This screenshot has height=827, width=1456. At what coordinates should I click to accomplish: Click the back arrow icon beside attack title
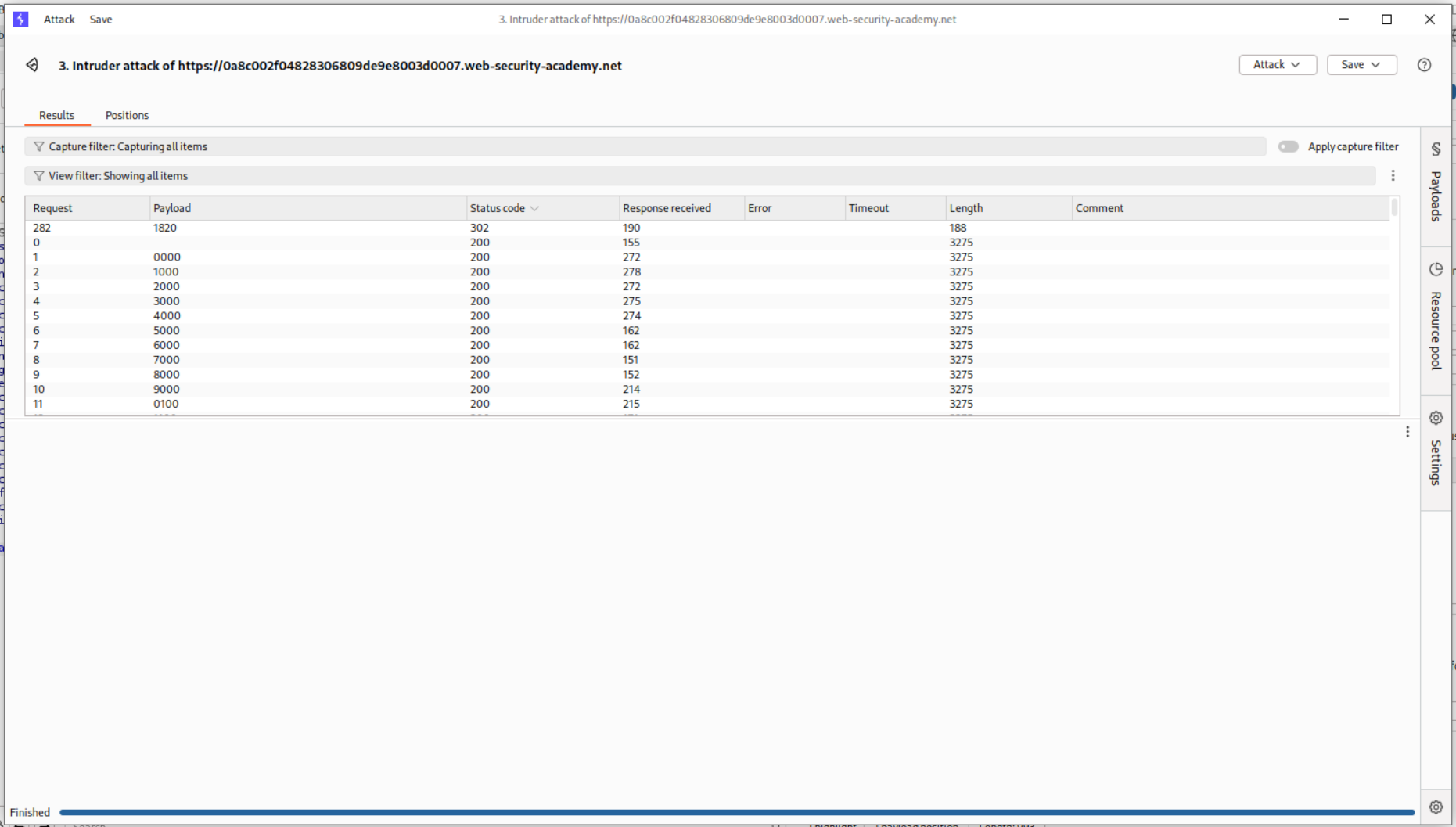pyautogui.click(x=32, y=65)
